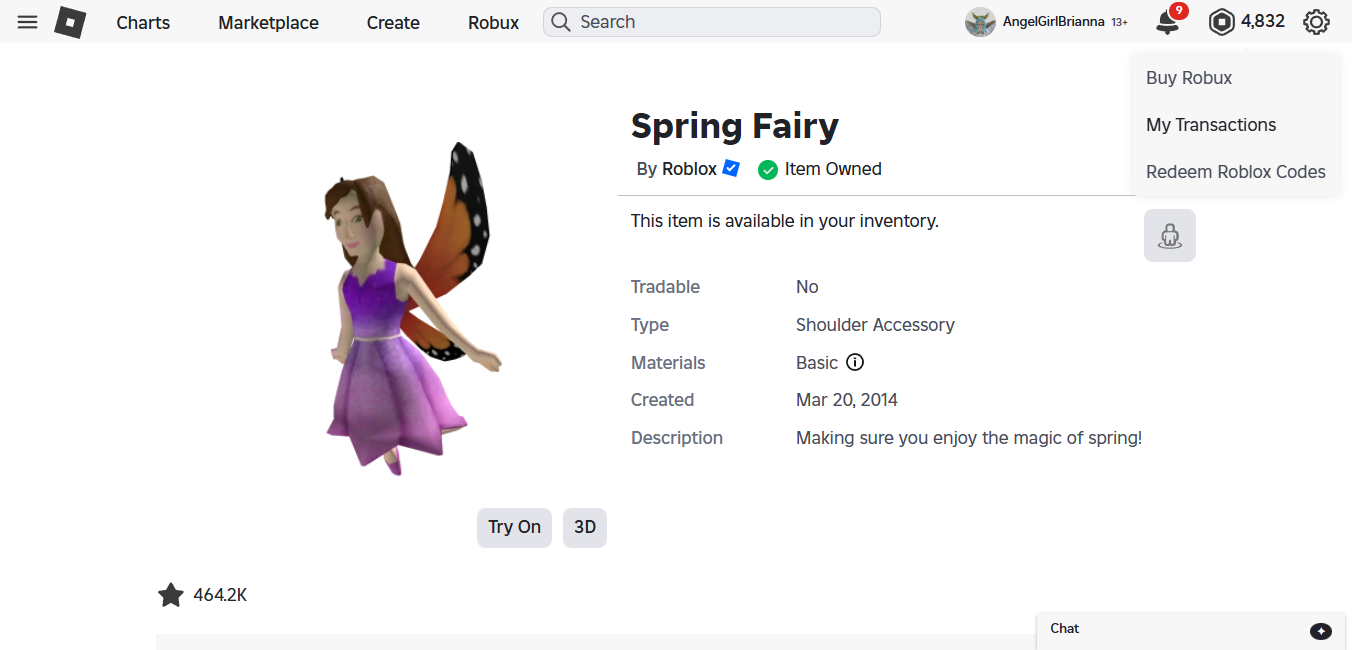This screenshot has height=650, width=1352.
Task: Click the Robux currency icon
Action: pos(1222,22)
